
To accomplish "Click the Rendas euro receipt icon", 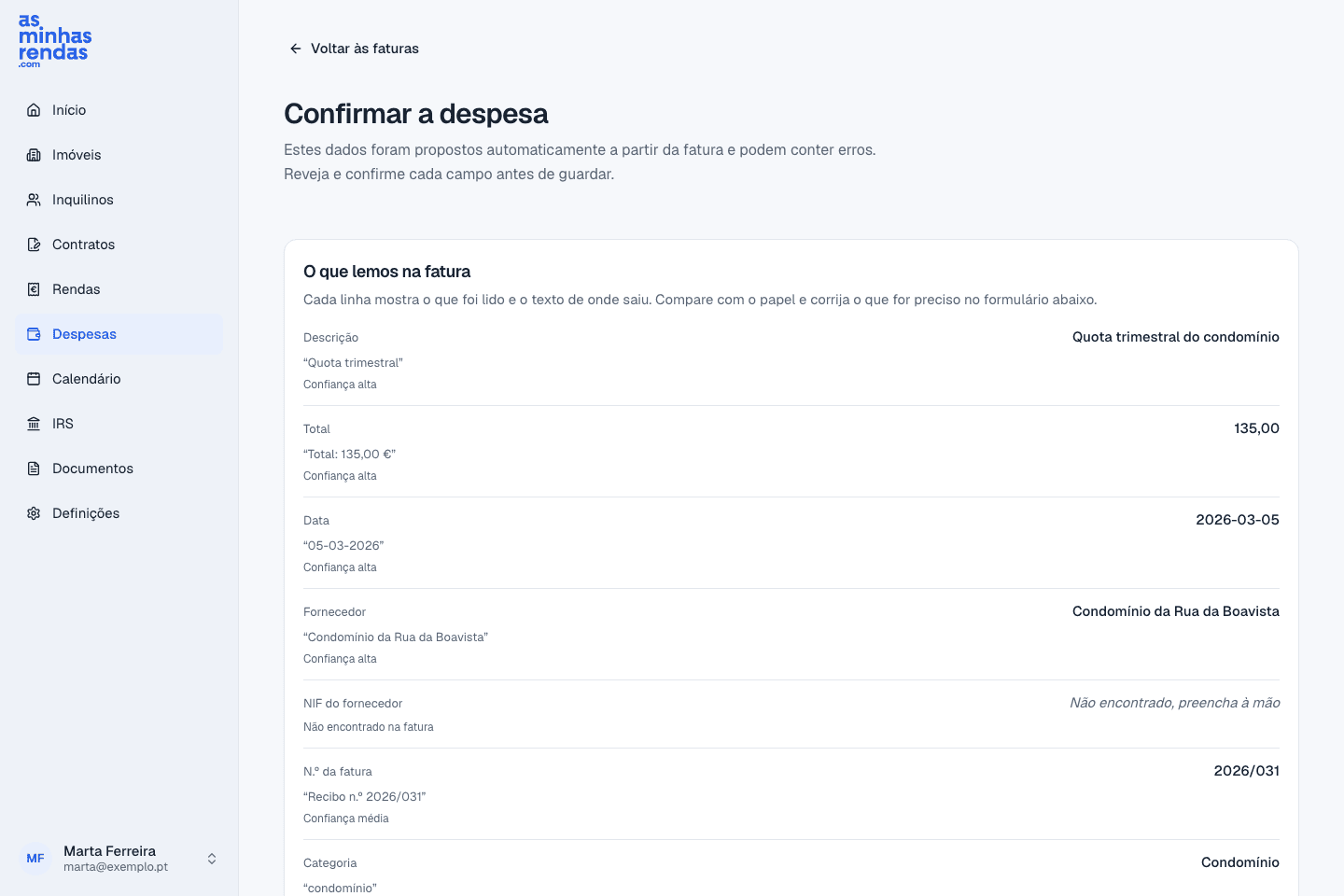I will pos(34,289).
